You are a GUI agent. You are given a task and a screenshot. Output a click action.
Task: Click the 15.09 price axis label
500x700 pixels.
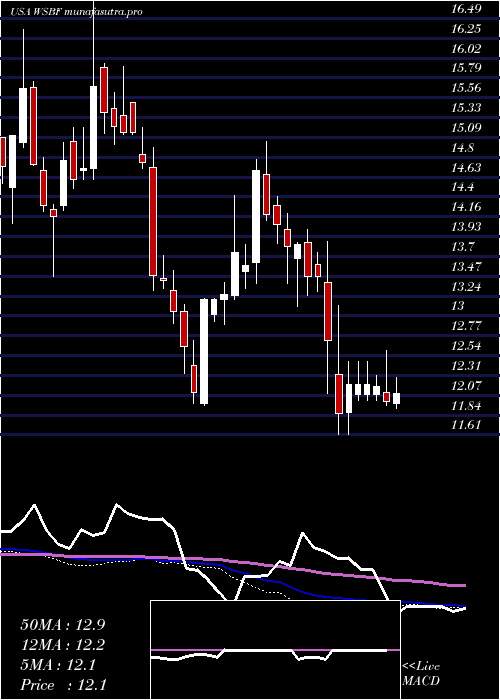pyautogui.click(x=466, y=128)
